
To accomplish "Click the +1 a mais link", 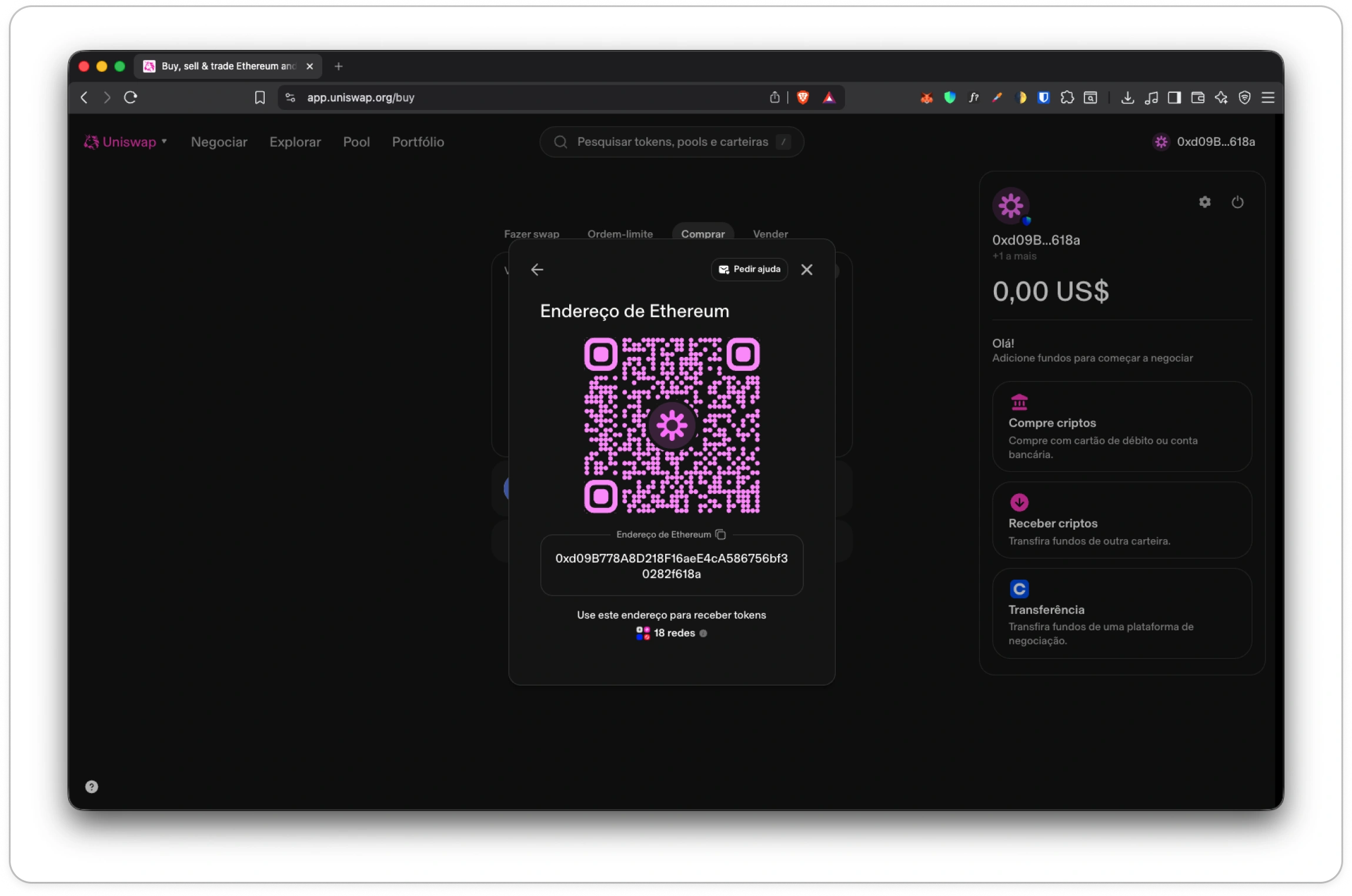I will pos(1014,256).
